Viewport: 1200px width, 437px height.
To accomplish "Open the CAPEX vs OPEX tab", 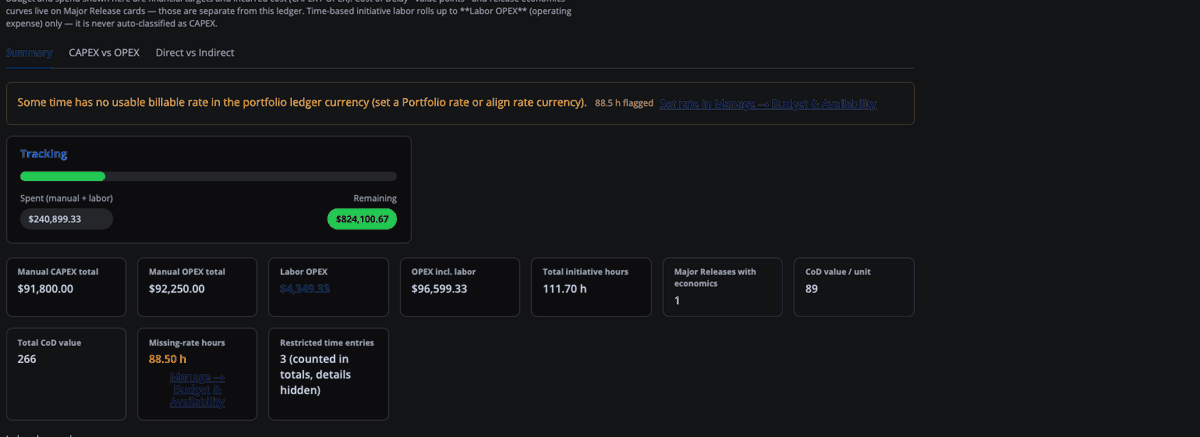I will tap(104, 52).
